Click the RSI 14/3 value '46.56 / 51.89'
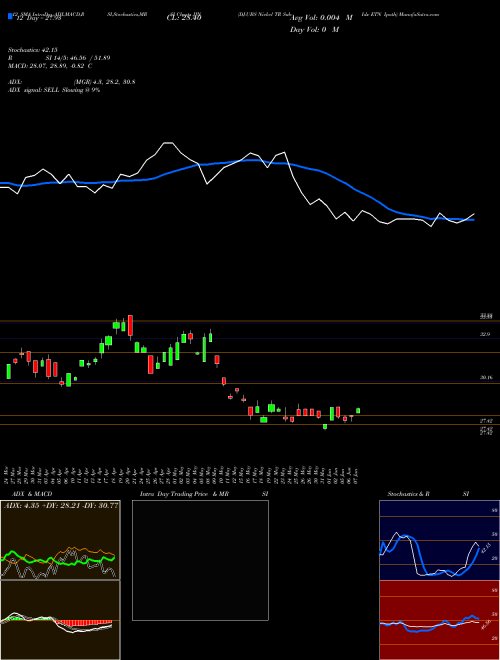Viewport: 500px width, 660px height. [90, 58]
